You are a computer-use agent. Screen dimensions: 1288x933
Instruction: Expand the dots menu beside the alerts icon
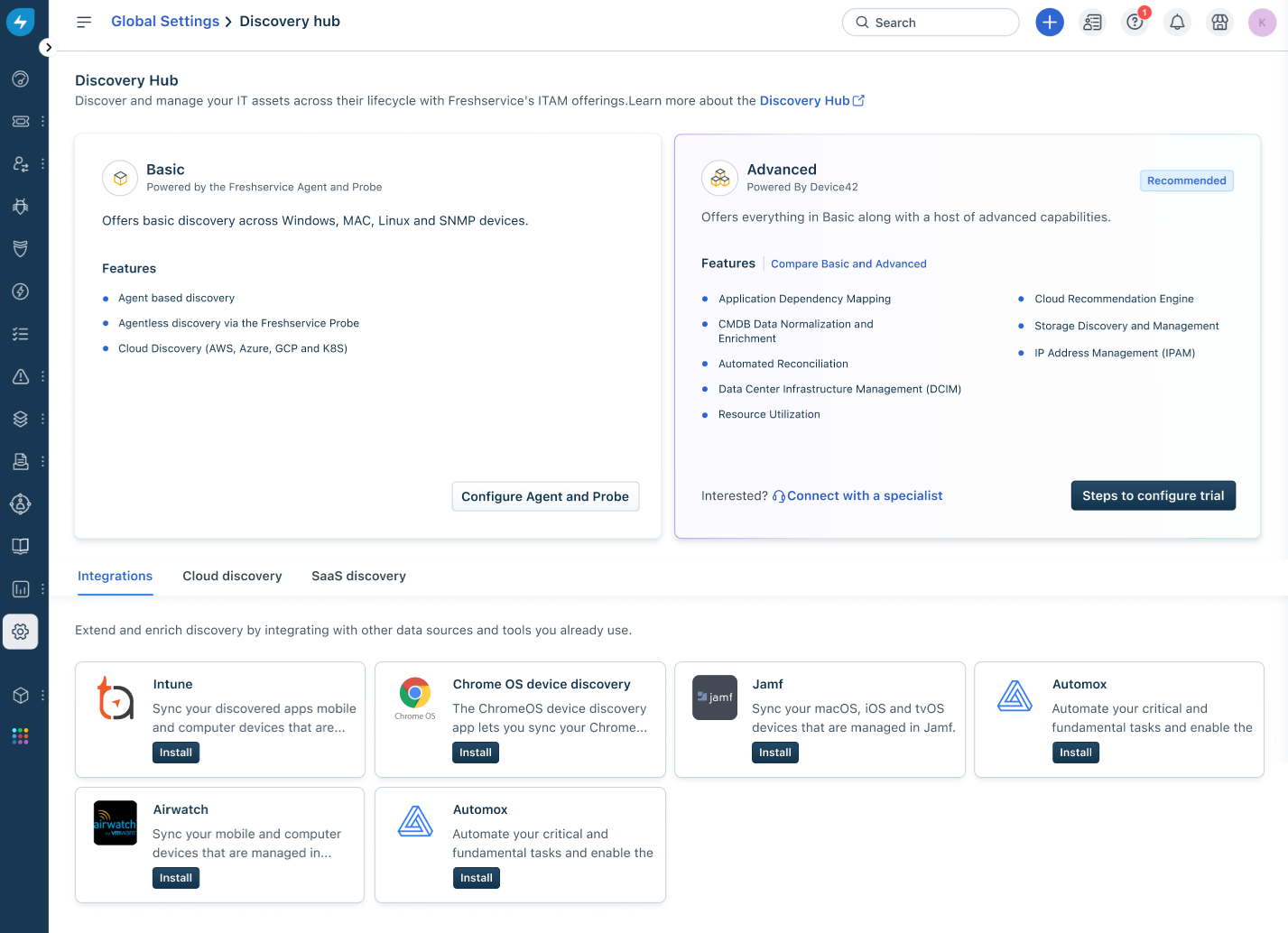point(42,376)
